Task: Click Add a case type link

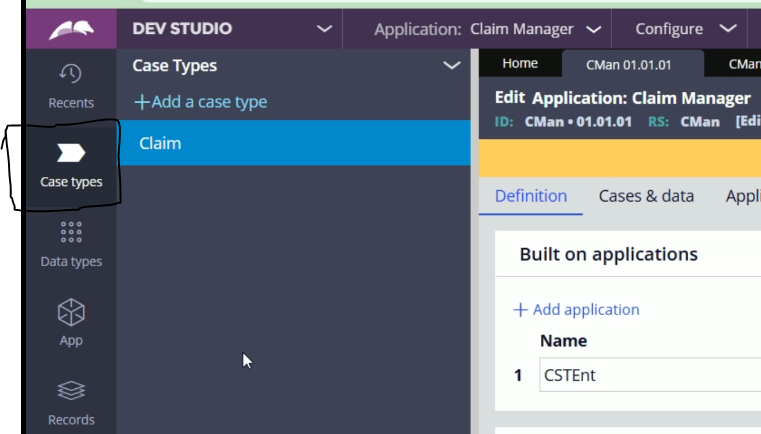Action: (x=200, y=102)
